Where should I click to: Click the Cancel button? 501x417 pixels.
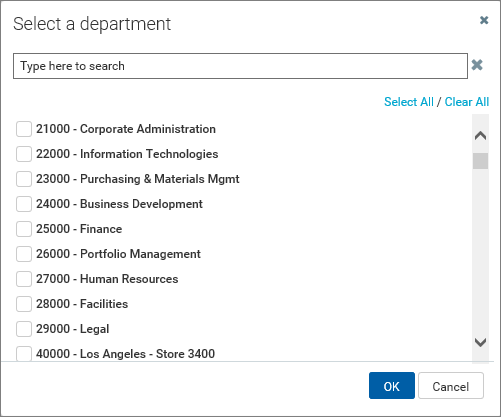point(451,386)
